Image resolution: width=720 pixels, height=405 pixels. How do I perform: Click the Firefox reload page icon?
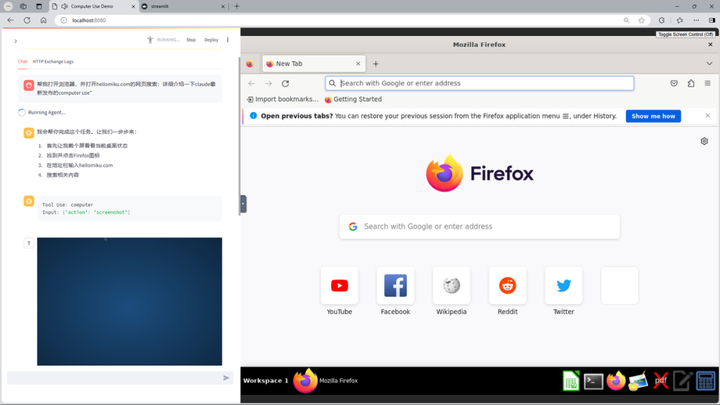click(285, 83)
